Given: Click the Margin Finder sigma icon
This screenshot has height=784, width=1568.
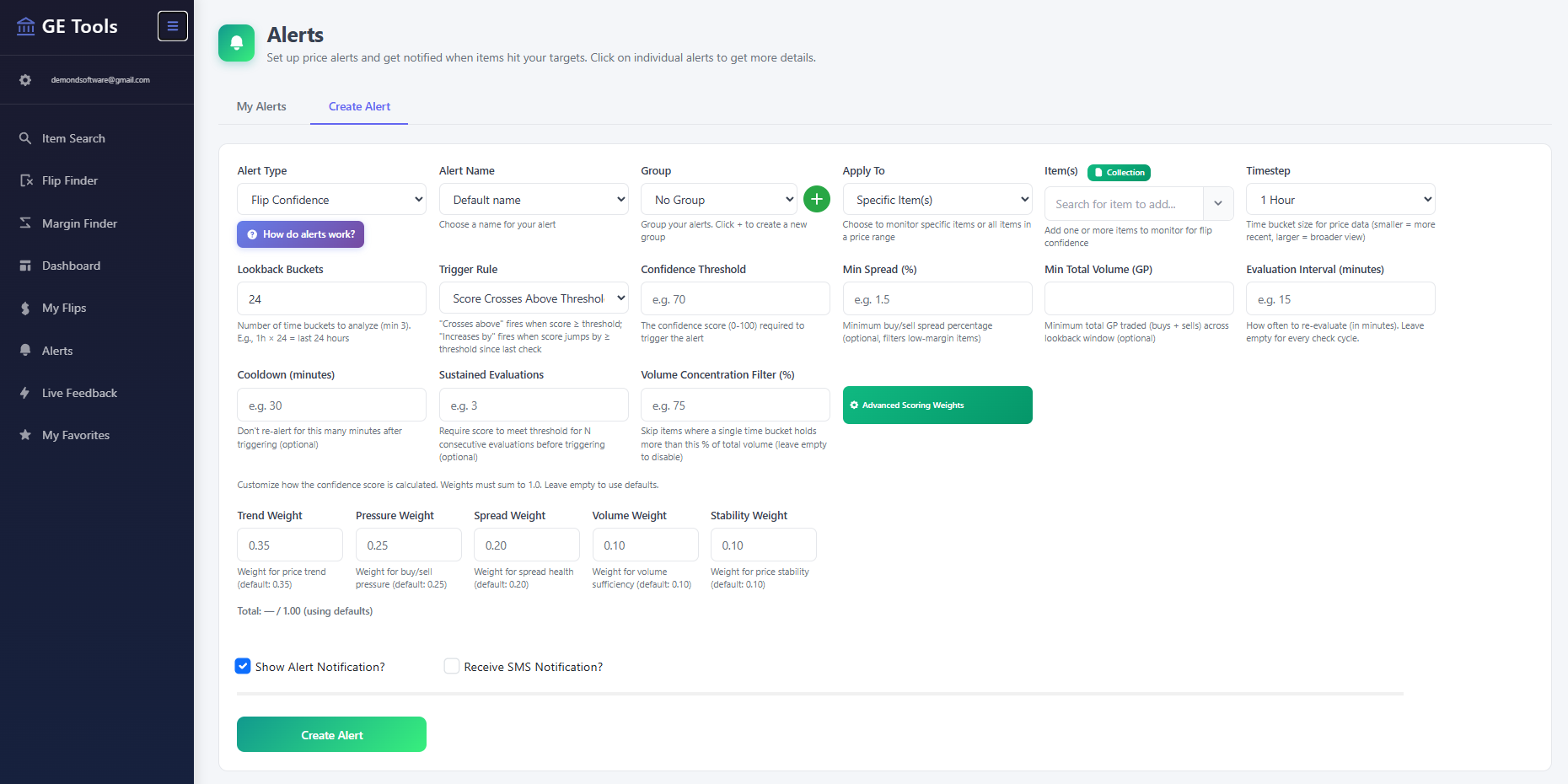Looking at the screenshot, I should [25, 223].
